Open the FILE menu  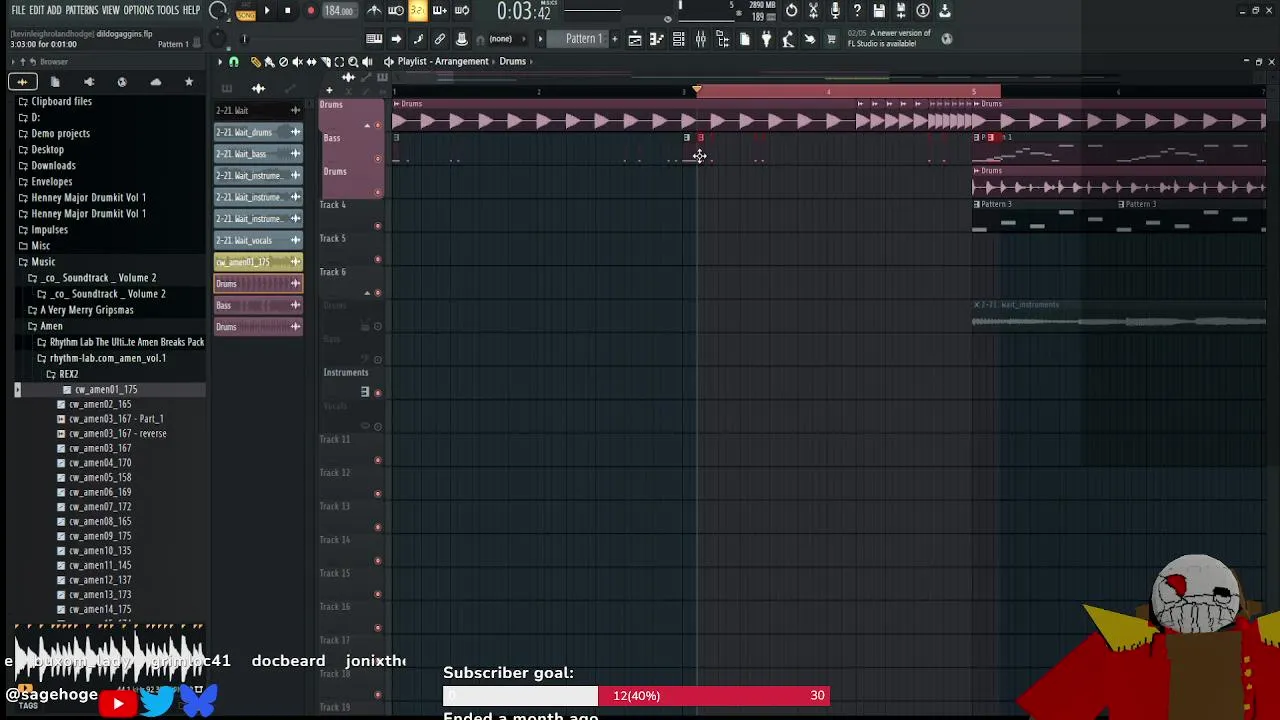18,11
